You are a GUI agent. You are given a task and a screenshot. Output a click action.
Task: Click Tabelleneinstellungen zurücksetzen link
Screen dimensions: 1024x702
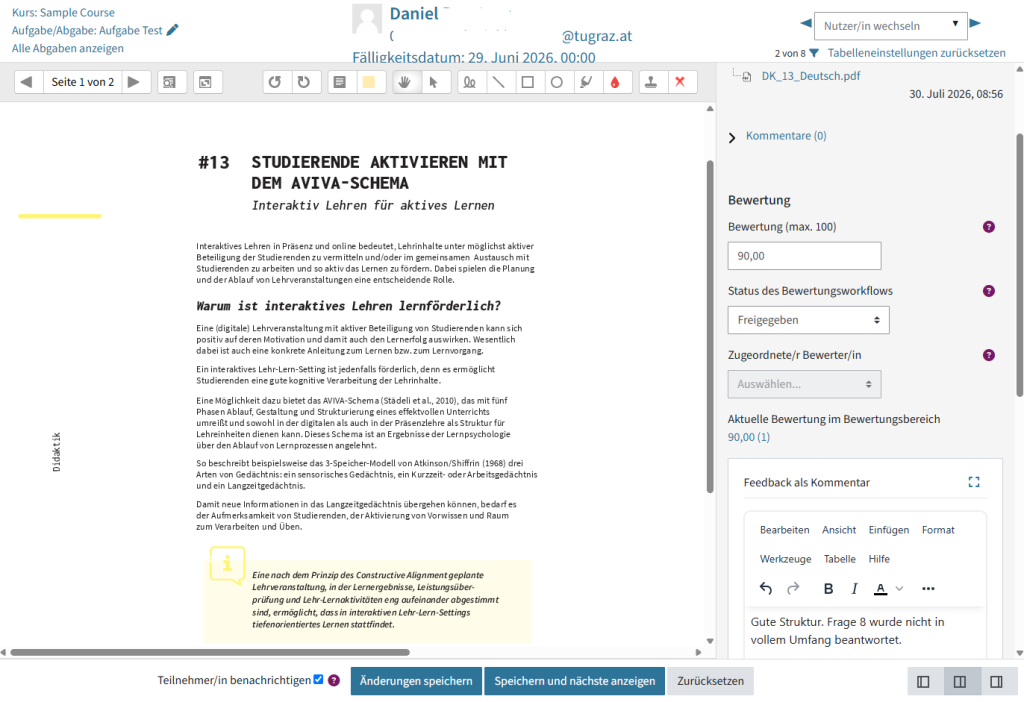pos(916,53)
